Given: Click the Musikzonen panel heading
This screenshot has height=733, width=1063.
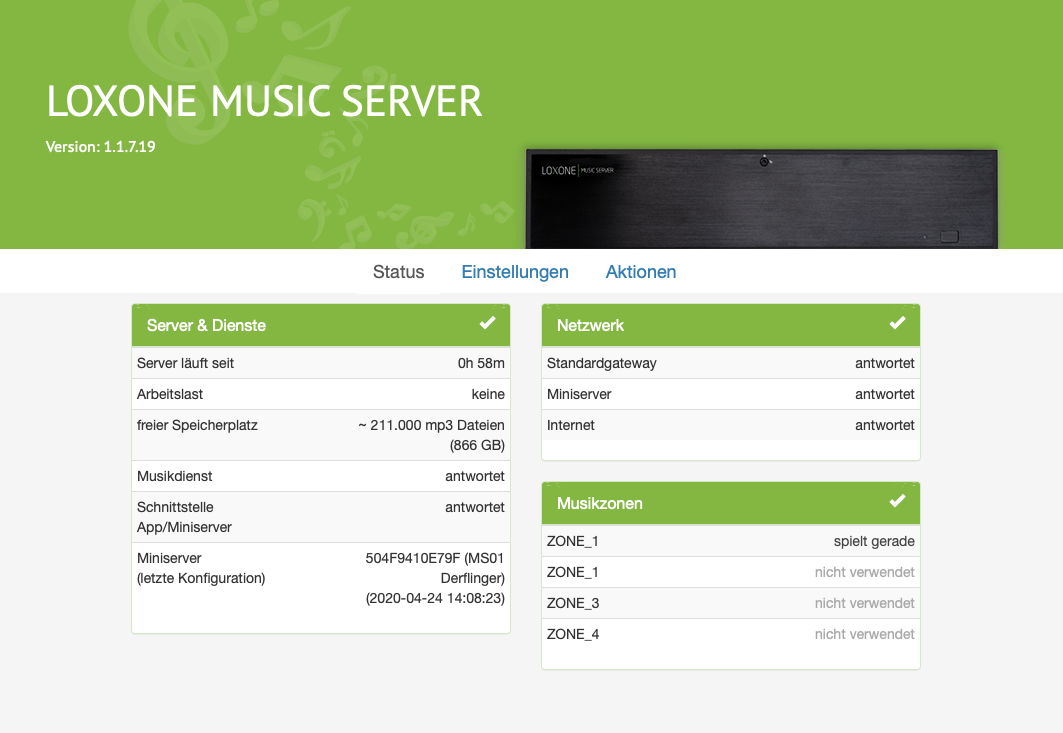Looking at the screenshot, I should (x=599, y=504).
